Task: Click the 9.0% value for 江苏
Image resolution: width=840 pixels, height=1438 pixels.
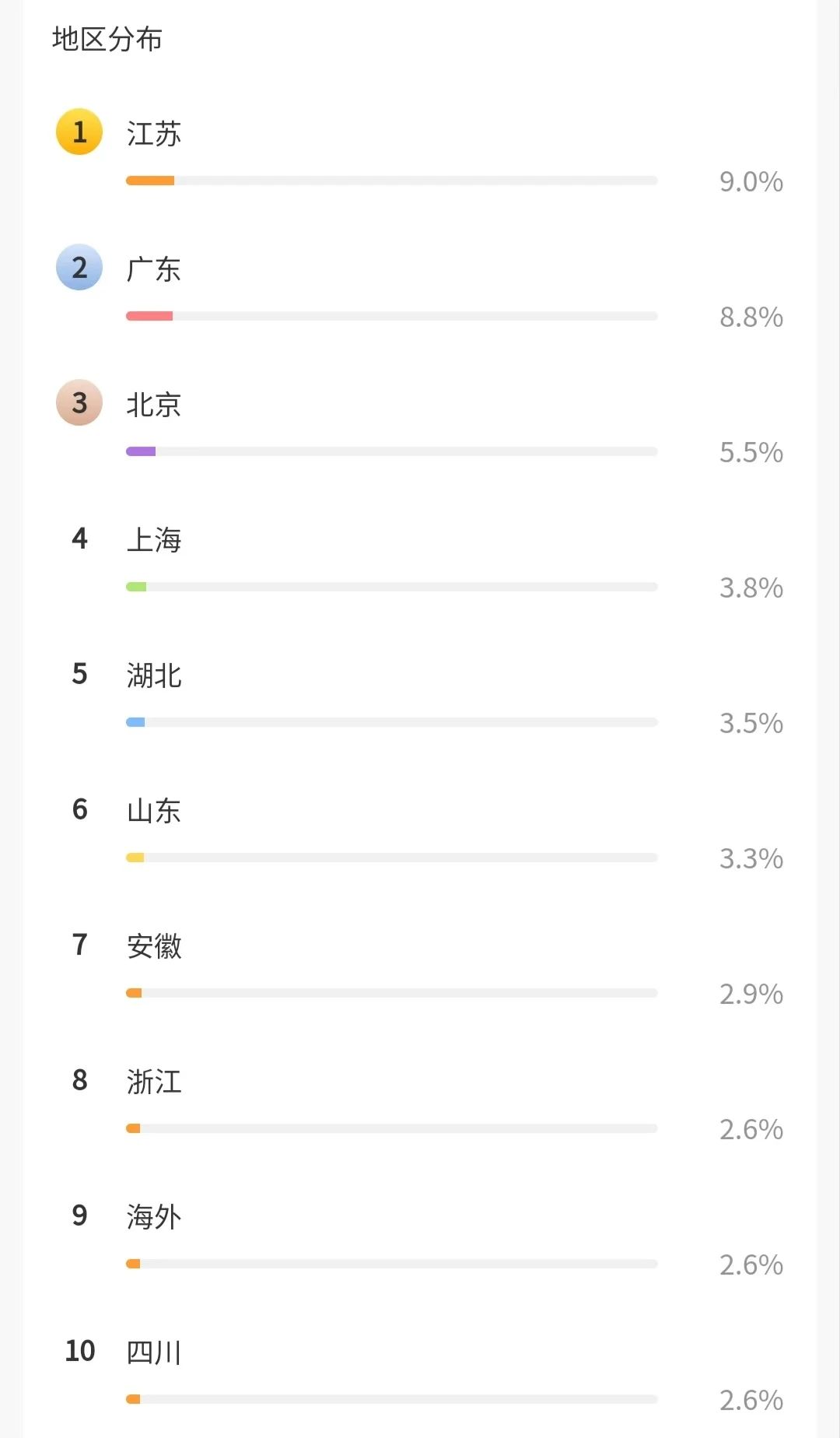Action: tap(751, 181)
